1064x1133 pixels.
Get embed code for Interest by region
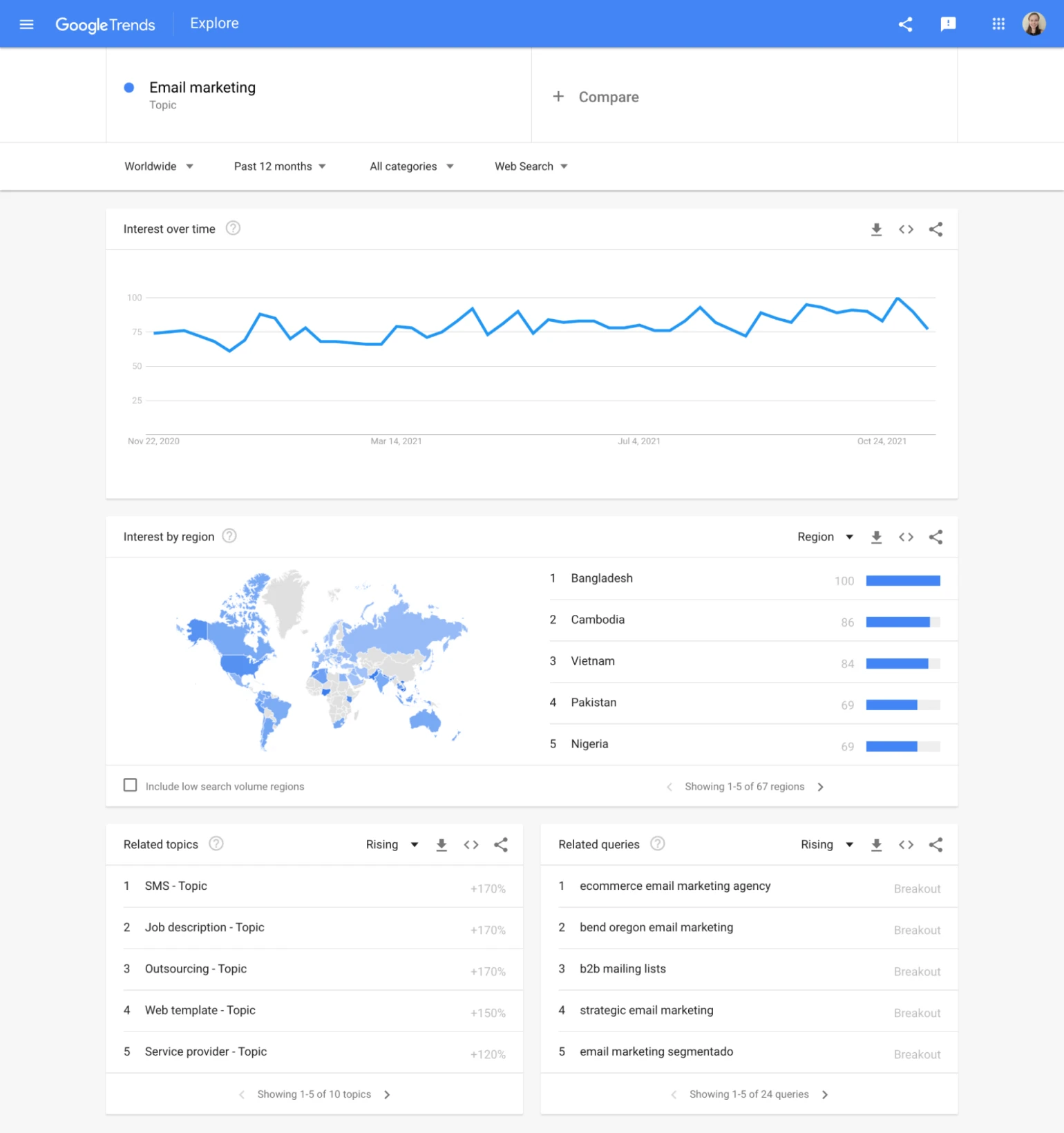tap(906, 537)
